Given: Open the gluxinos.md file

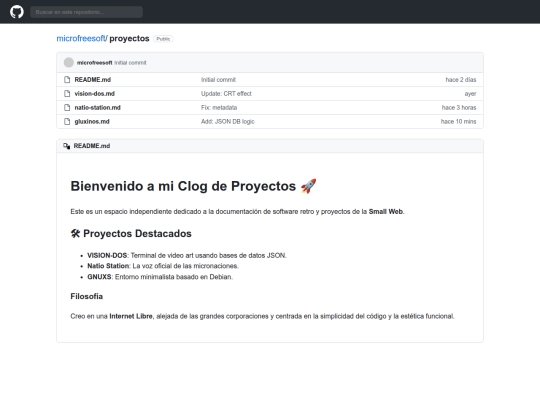Looking at the screenshot, I should pos(92,122).
